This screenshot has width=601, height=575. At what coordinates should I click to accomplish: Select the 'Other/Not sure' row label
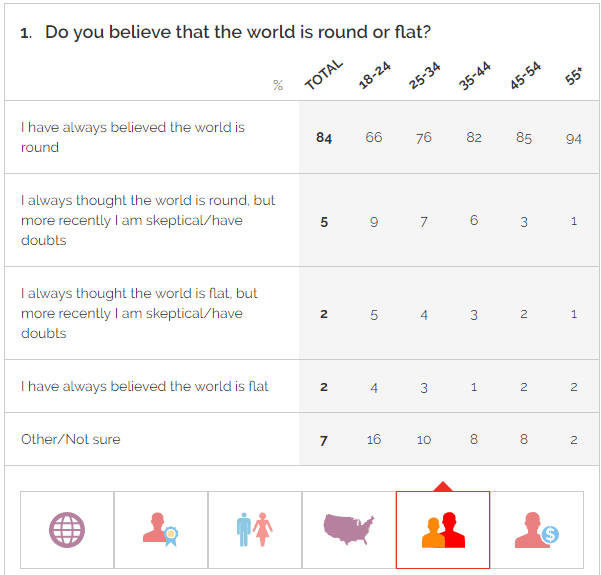tap(71, 439)
